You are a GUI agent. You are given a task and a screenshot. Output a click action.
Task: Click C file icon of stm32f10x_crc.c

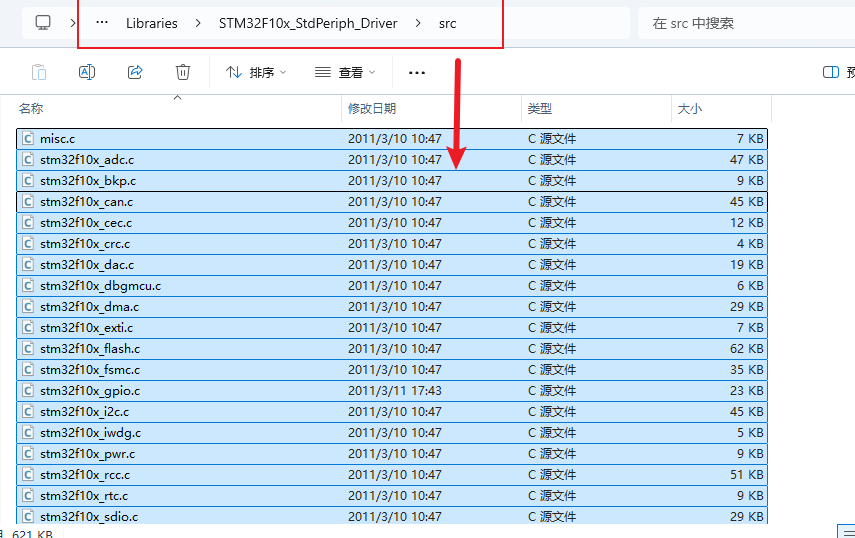click(x=28, y=244)
